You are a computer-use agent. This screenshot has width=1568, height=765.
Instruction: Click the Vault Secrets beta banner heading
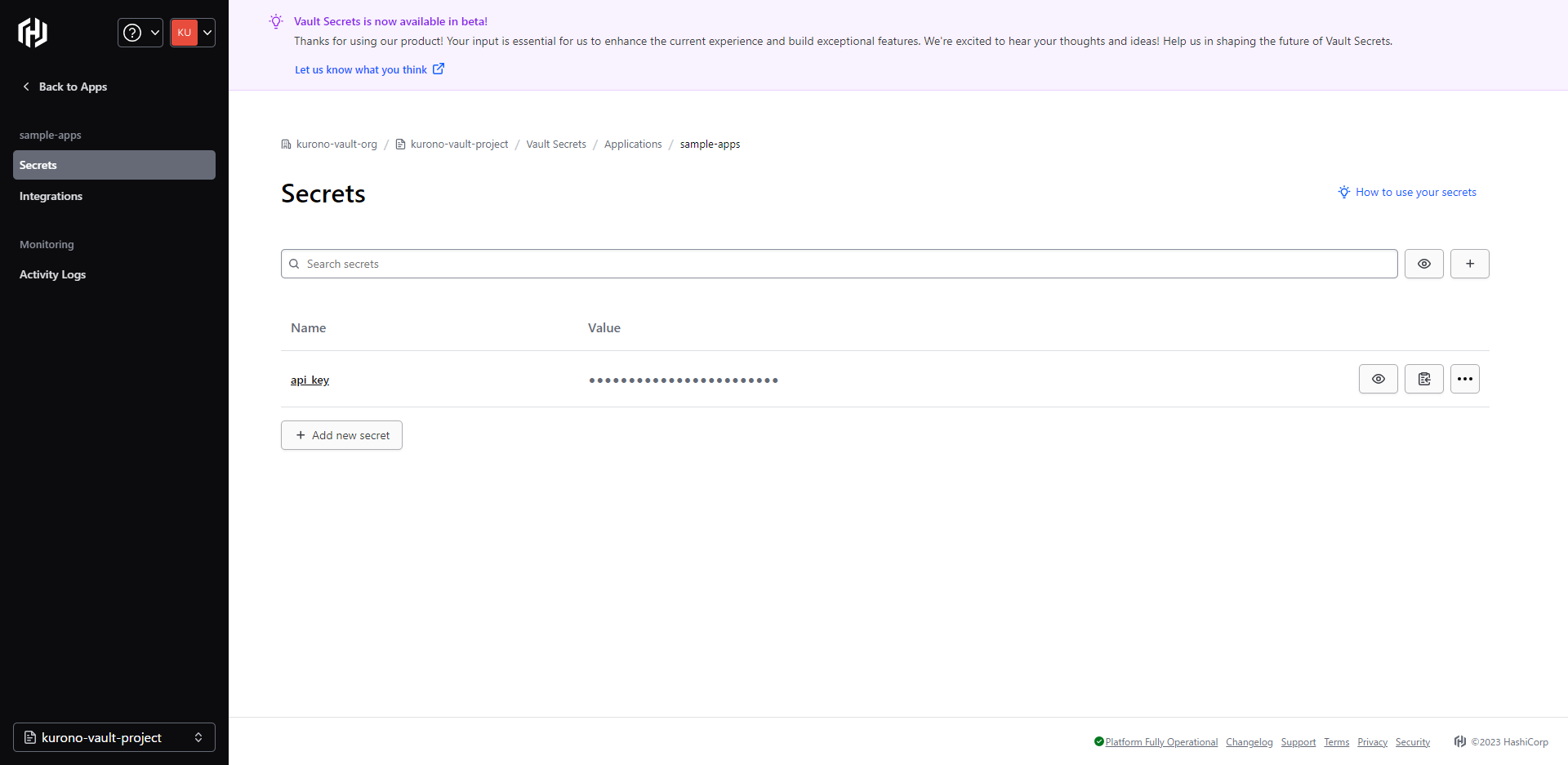tap(390, 21)
